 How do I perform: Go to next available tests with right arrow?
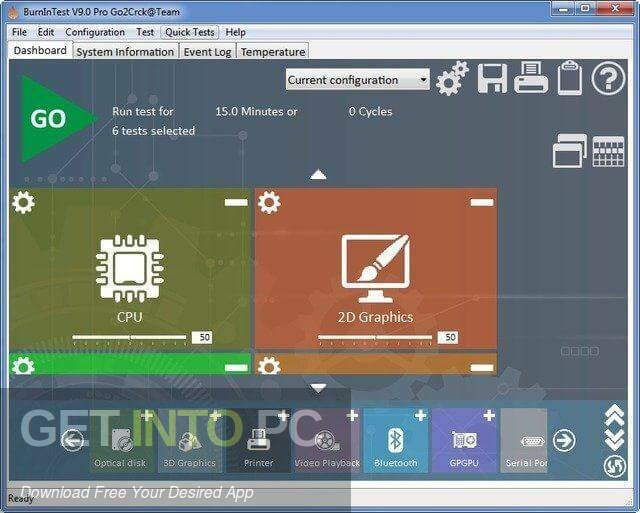[564, 440]
